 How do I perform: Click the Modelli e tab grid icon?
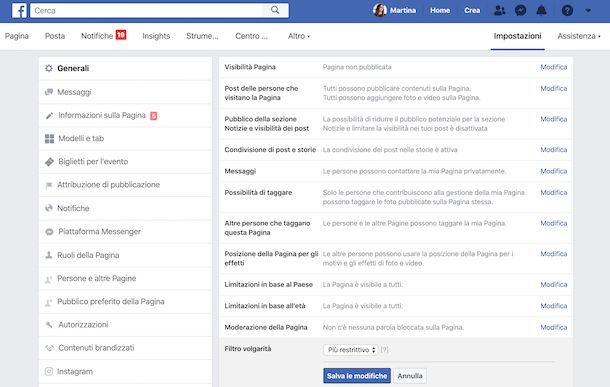click(49, 139)
